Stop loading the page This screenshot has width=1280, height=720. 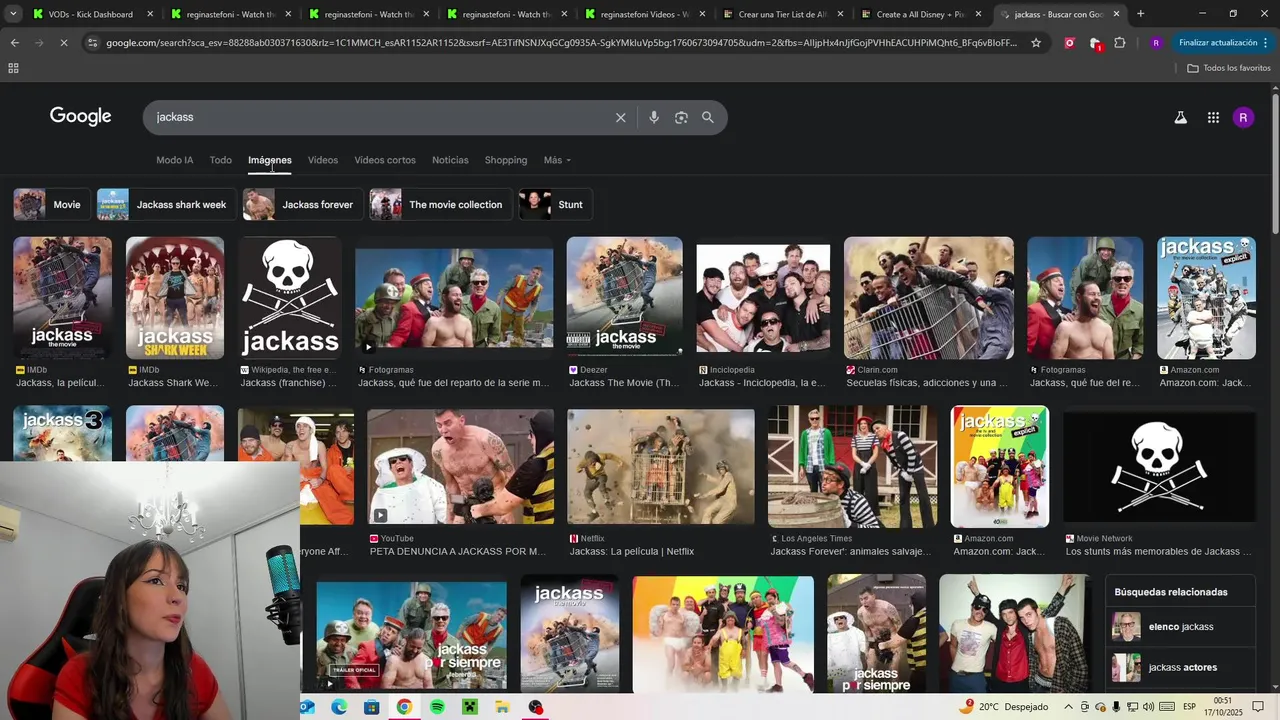click(65, 43)
